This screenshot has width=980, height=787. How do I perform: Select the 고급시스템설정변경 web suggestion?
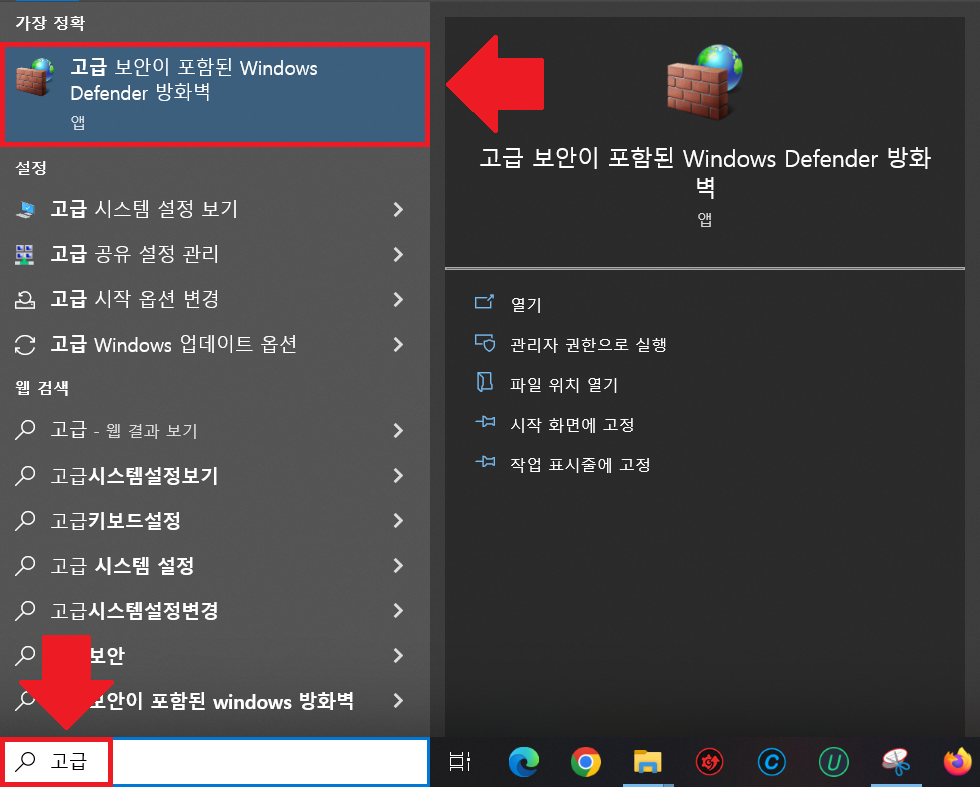(x=214, y=611)
